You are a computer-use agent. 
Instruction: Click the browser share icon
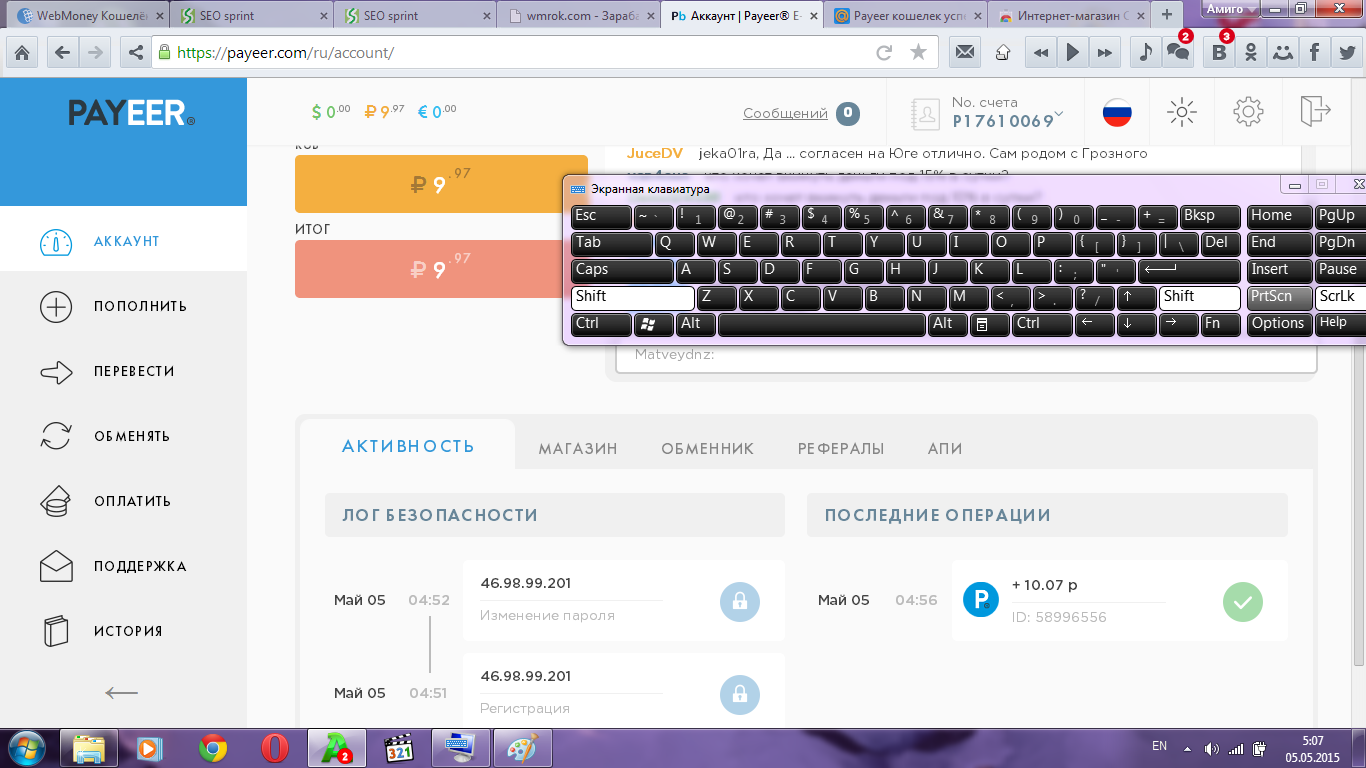pyautogui.click(x=135, y=52)
